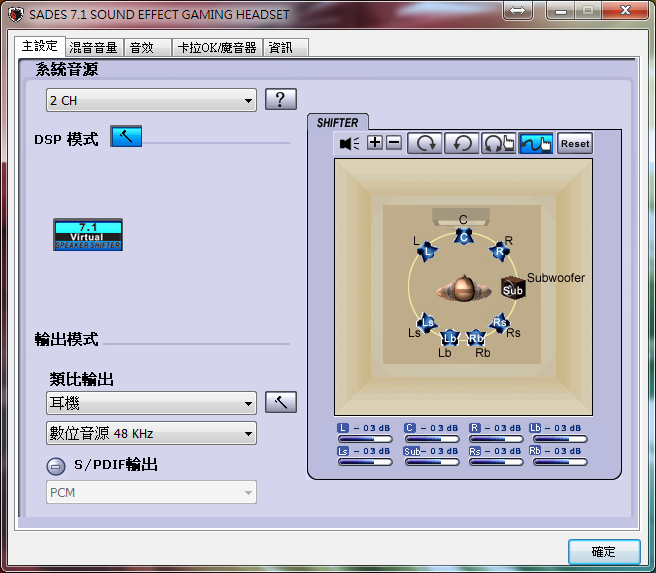Adjust the Rs channel volume slider
656x573 pixels.
tap(496, 462)
